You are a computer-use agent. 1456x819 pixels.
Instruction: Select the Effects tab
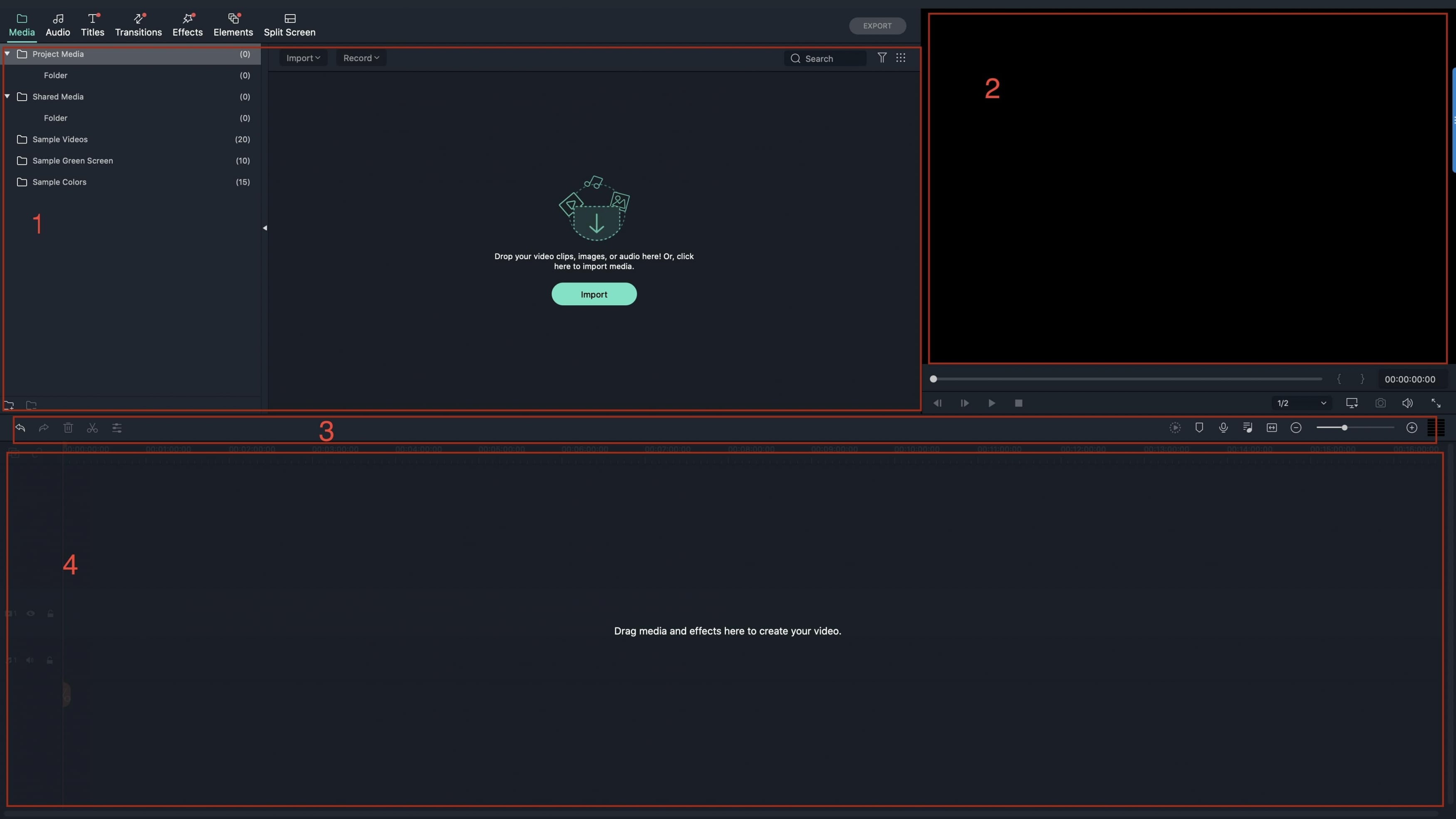click(188, 25)
